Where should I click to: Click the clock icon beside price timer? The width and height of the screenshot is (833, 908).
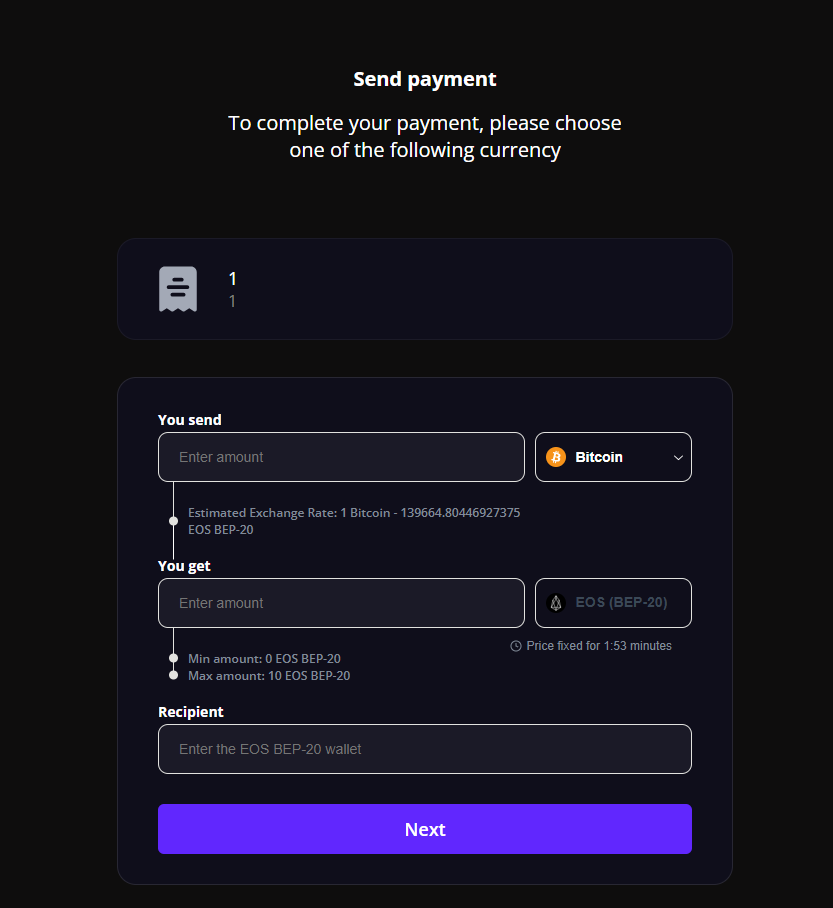(516, 646)
